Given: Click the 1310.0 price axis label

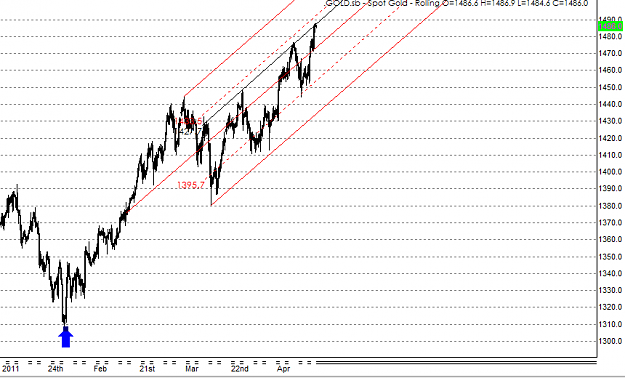Looking at the screenshot, I should (x=610, y=324).
